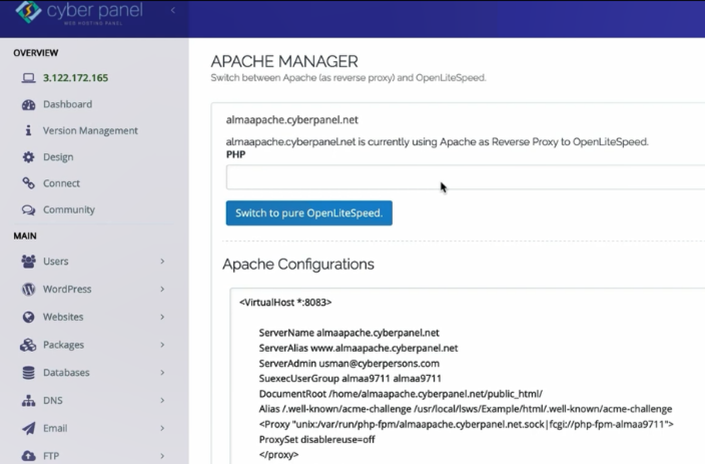Expand the Databases submenu chevron

pos(162,373)
